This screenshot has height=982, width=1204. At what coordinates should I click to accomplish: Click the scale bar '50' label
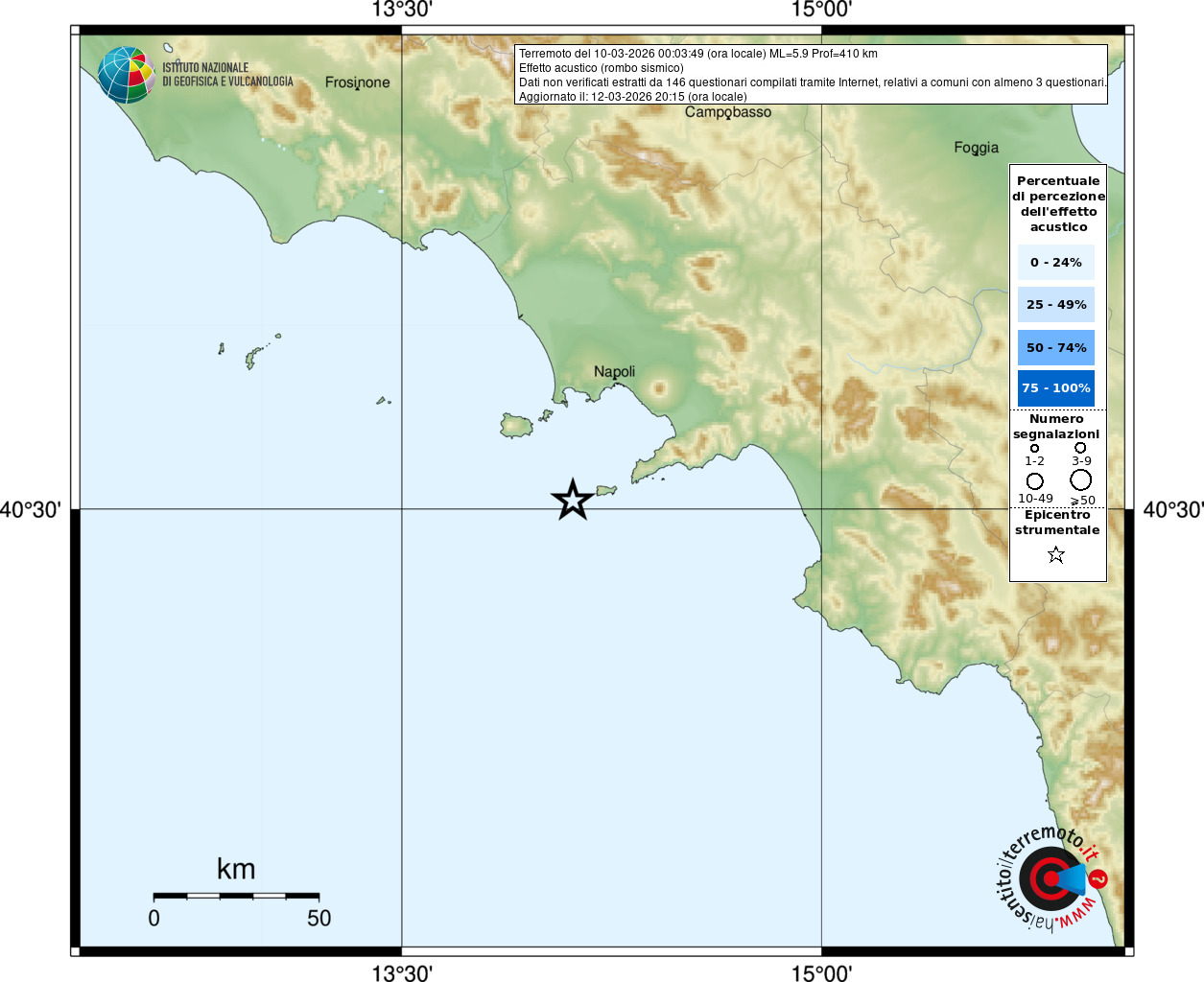tap(319, 918)
